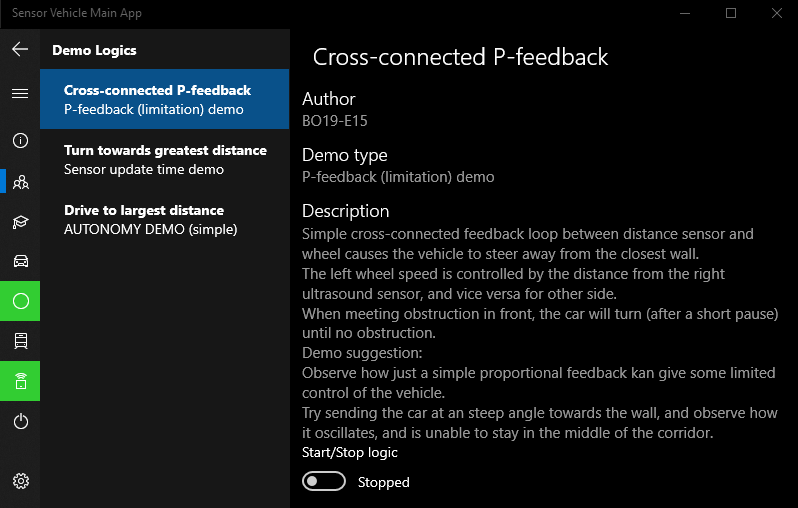The width and height of the screenshot is (798, 508).
Task: Click the back arrow icon
Action: (20, 49)
